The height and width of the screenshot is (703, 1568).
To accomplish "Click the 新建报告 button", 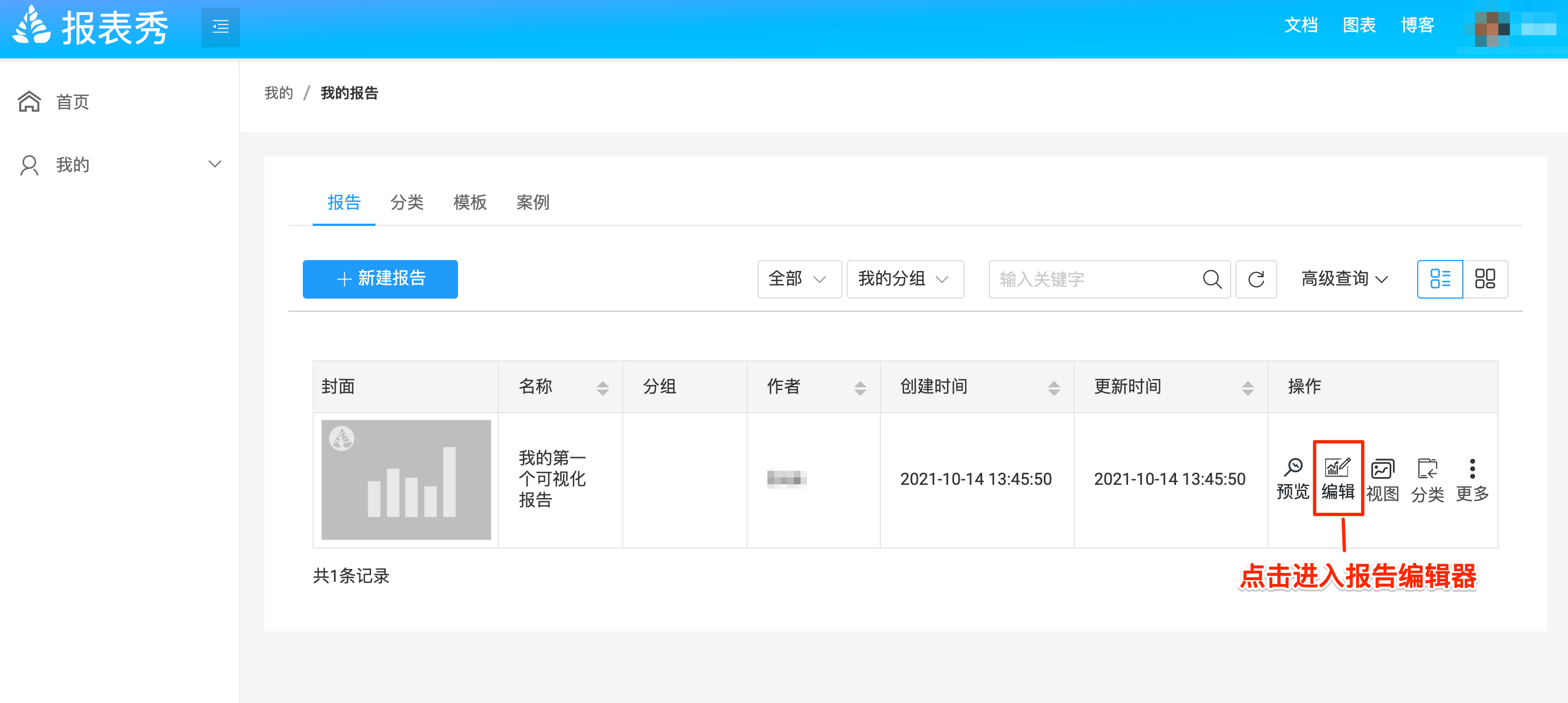I will pyautogui.click(x=380, y=279).
